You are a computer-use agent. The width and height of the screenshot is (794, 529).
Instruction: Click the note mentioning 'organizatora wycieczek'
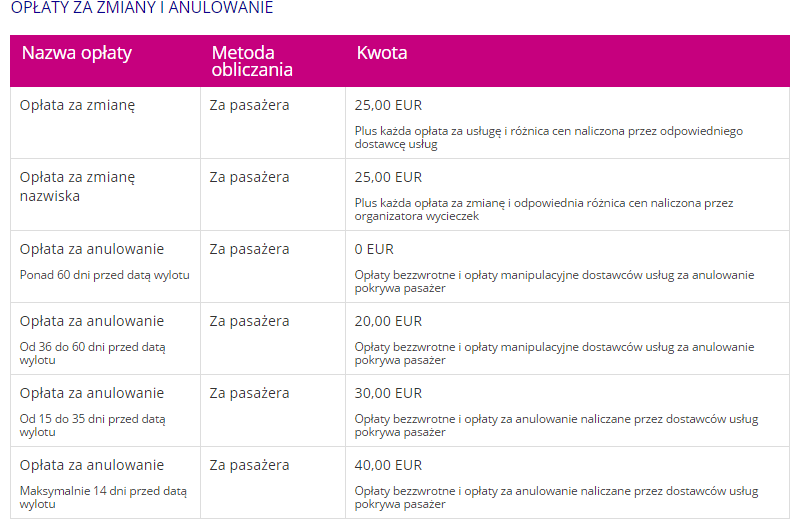(544, 210)
